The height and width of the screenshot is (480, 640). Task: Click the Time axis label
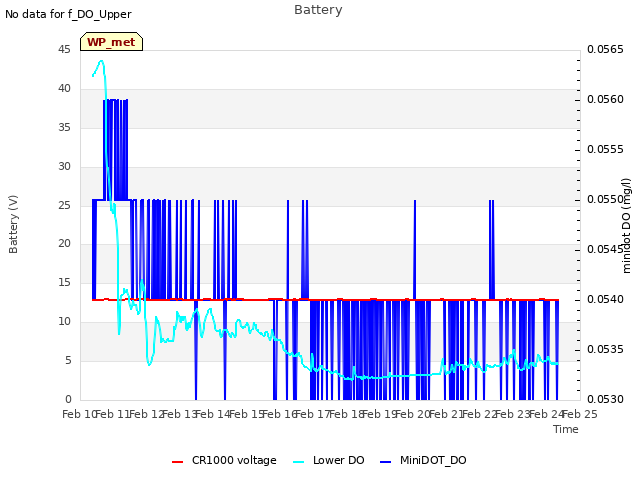pyautogui.click(x=566, y=429)
